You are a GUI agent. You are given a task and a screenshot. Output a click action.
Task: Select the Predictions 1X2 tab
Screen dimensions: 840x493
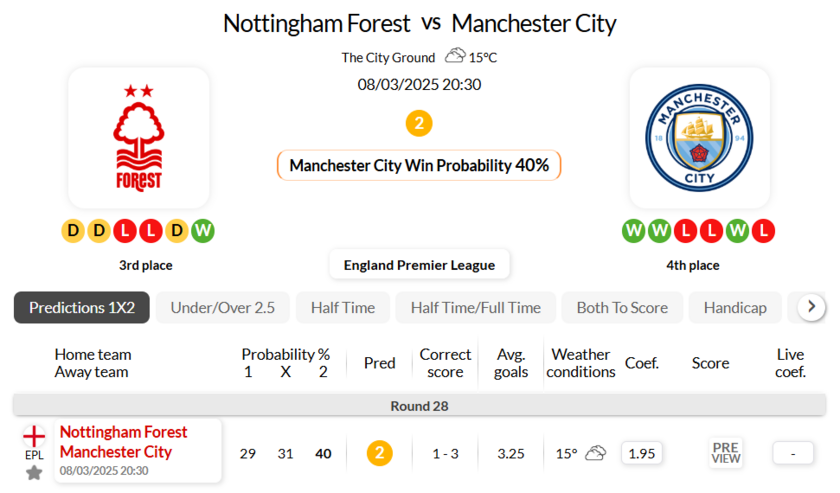point(82,307)
